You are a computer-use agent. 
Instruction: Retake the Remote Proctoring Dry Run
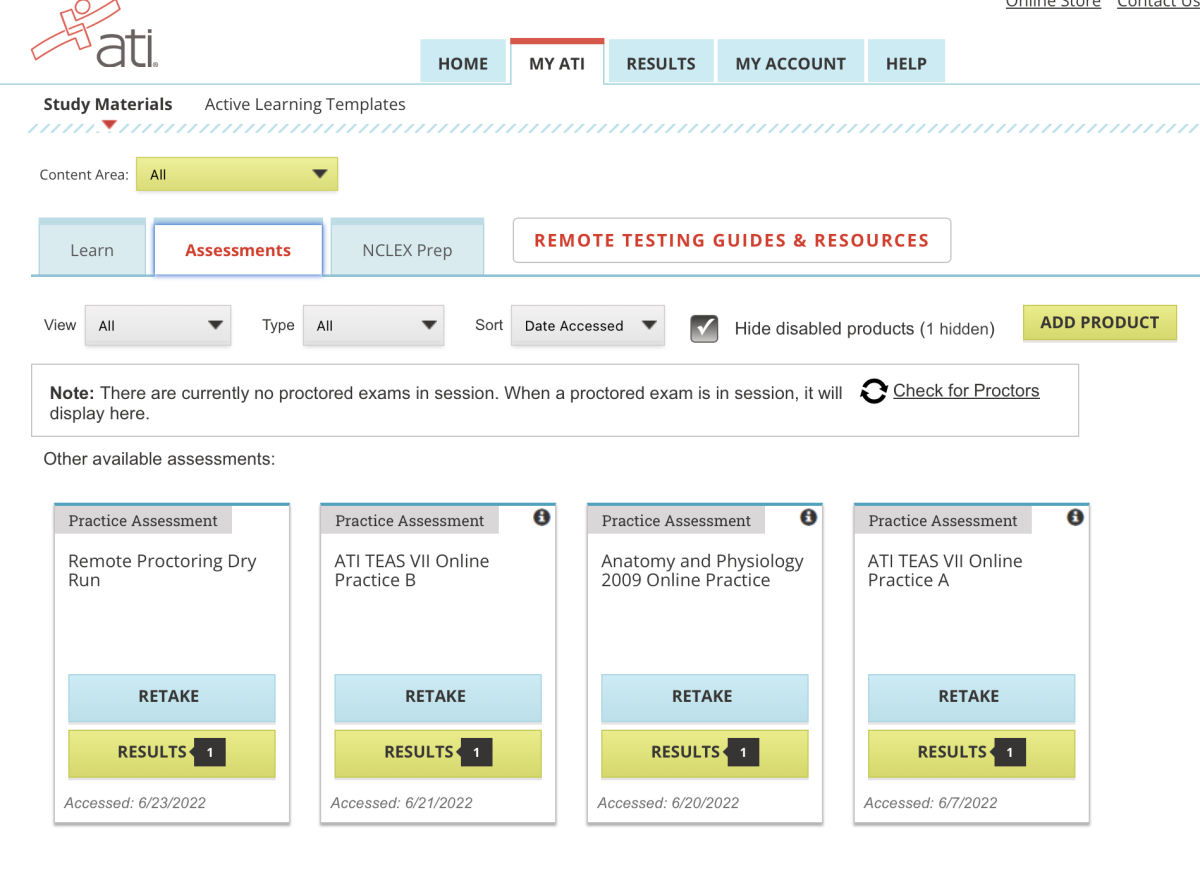tap(172, 697)
